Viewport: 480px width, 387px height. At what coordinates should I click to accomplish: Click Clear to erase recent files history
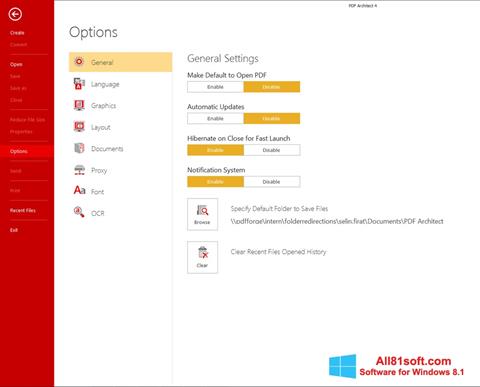point(202,257)
